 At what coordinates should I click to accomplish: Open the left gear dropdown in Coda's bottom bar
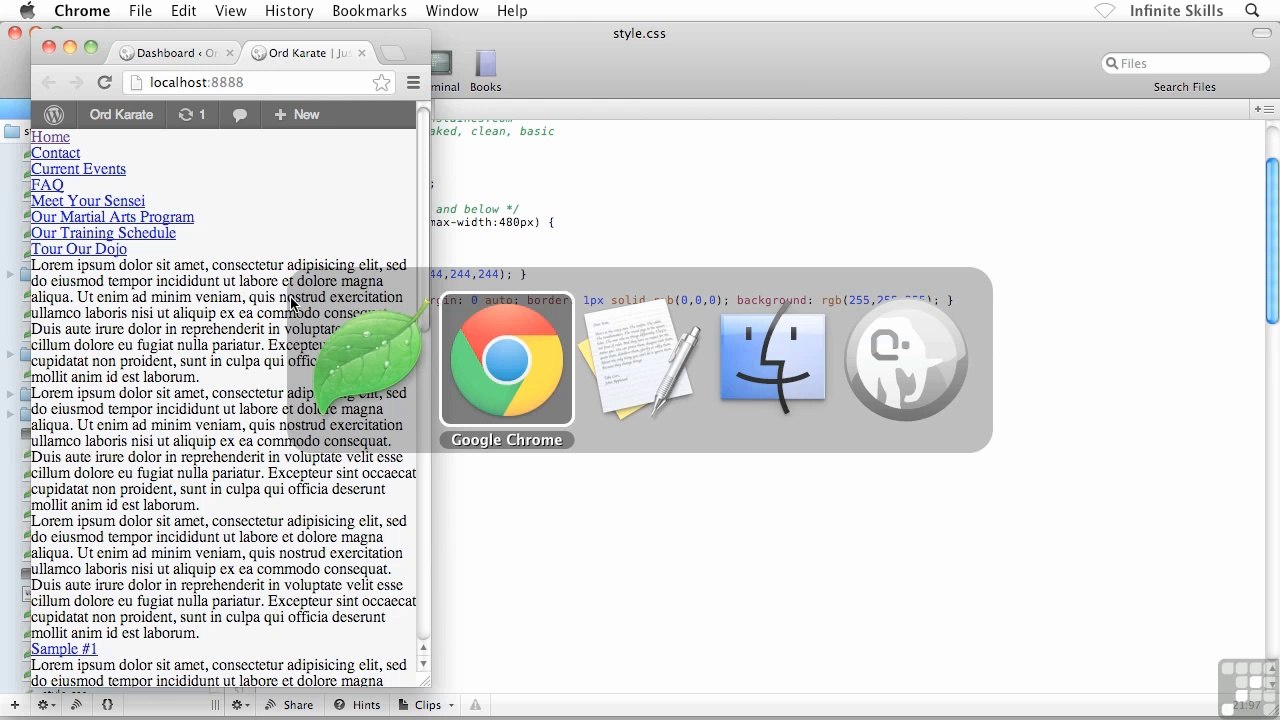click(x=46, y=705)
